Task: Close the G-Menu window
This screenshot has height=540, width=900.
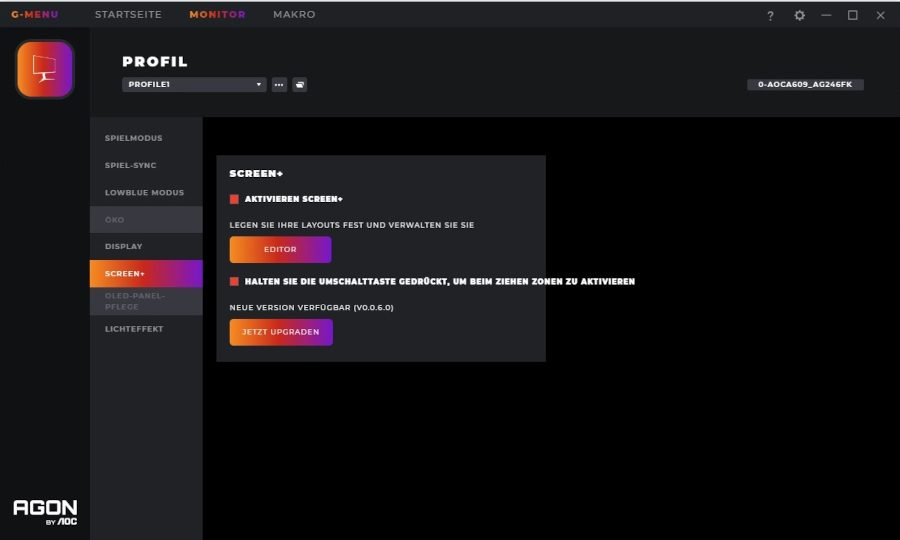Action: 880,15
